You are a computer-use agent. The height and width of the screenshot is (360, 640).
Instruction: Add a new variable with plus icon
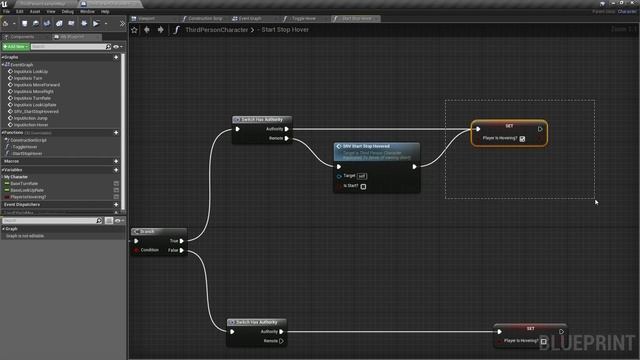[116, 170]
